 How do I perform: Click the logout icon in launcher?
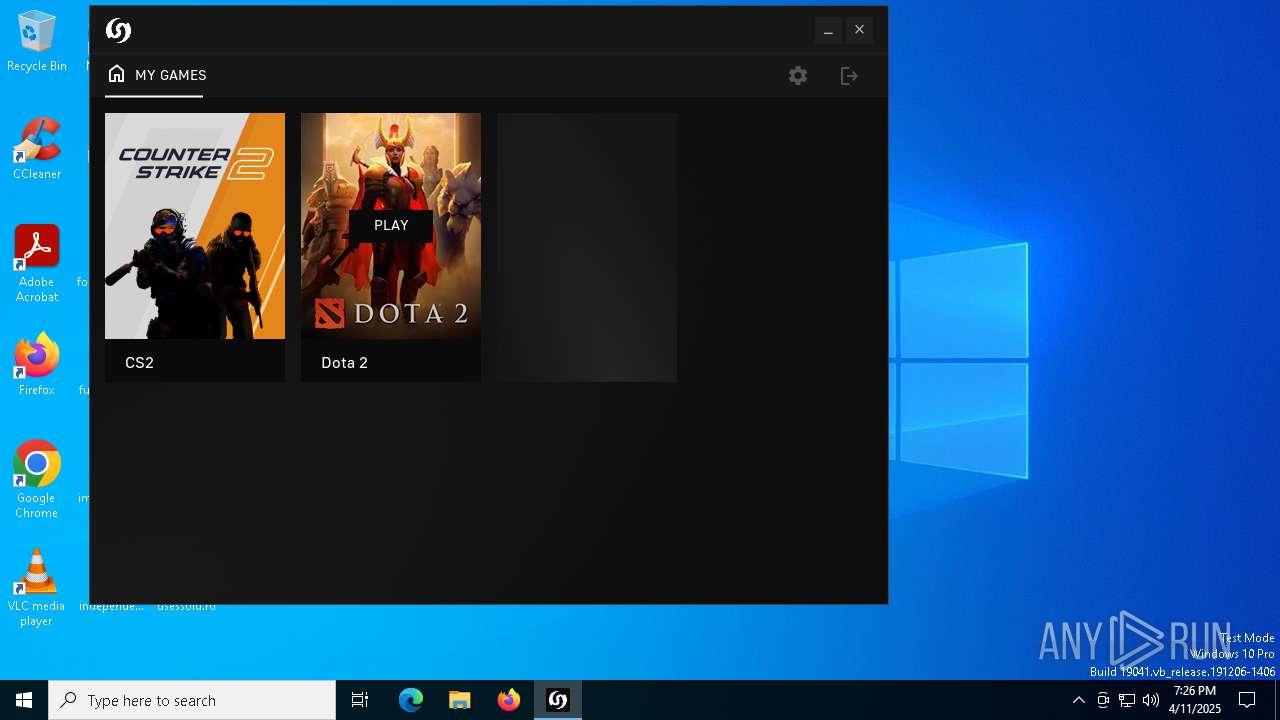(x=849, y=76)
